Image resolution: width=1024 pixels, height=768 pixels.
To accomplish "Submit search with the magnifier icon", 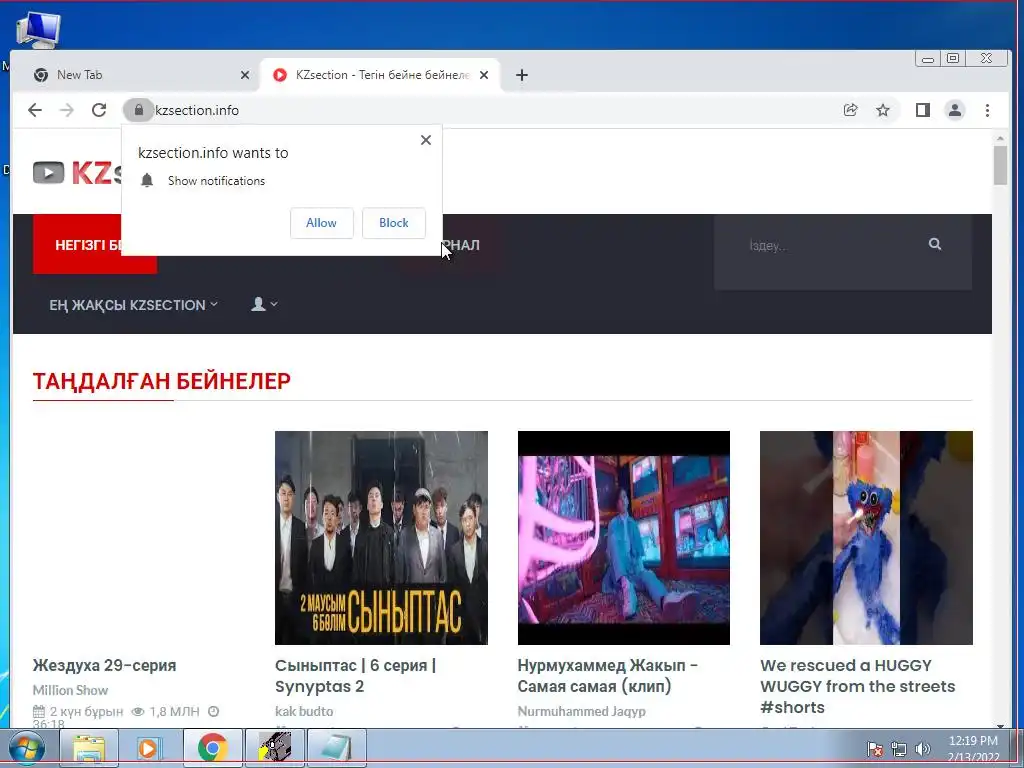I will pos(935,244).
